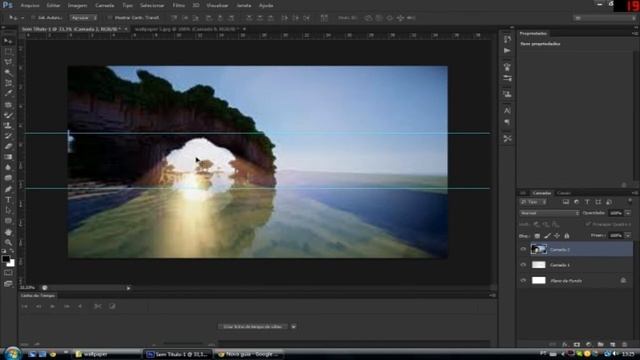
Task: Click Criar linha do tempo de vídeo button
Action: pyautogui.click(x=253, y=327)
